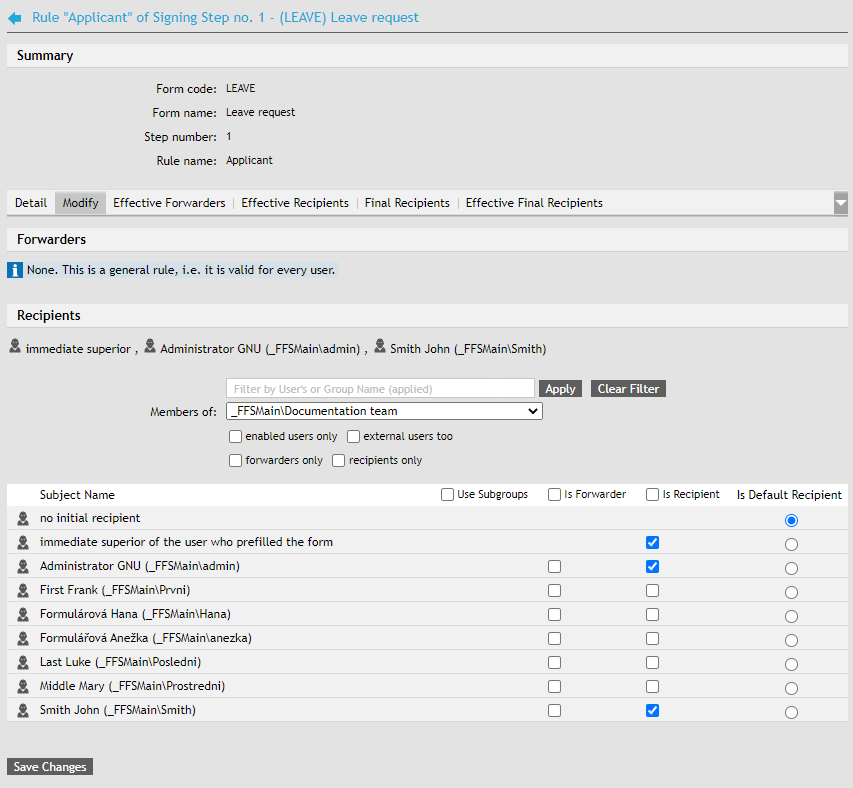Click user icon beside Formulárová Hana row
This screenshot has width=853, height=788.
23,615
